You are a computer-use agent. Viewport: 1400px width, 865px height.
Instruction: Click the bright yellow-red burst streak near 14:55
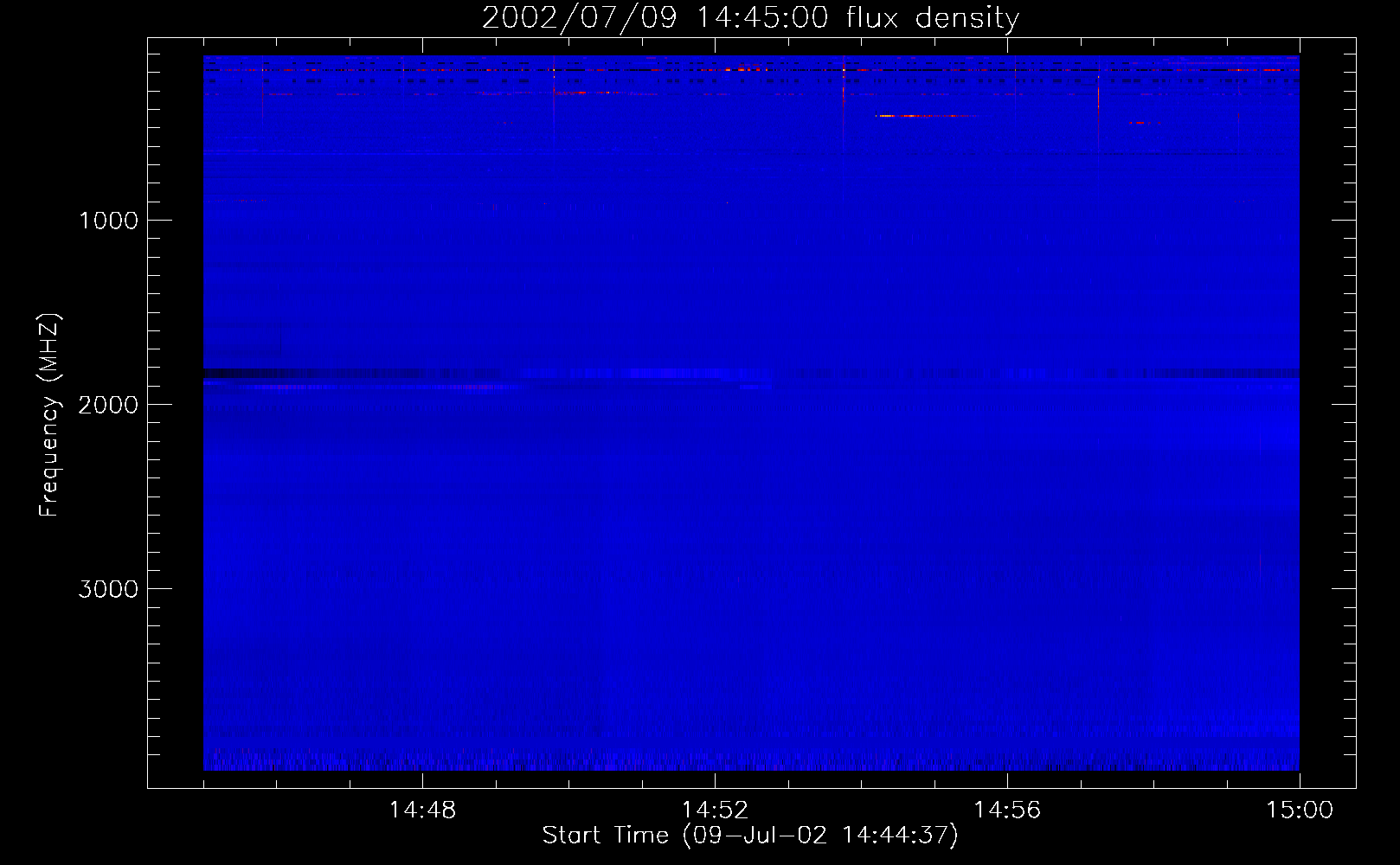click(926, 116)
